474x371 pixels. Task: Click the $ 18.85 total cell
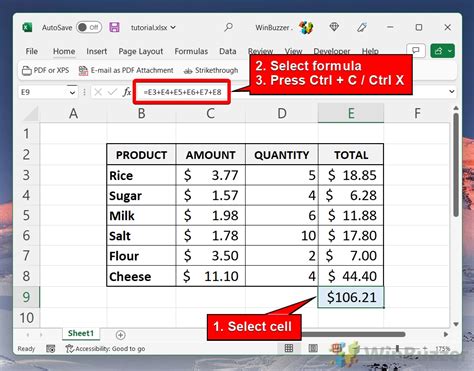point(351,175)
